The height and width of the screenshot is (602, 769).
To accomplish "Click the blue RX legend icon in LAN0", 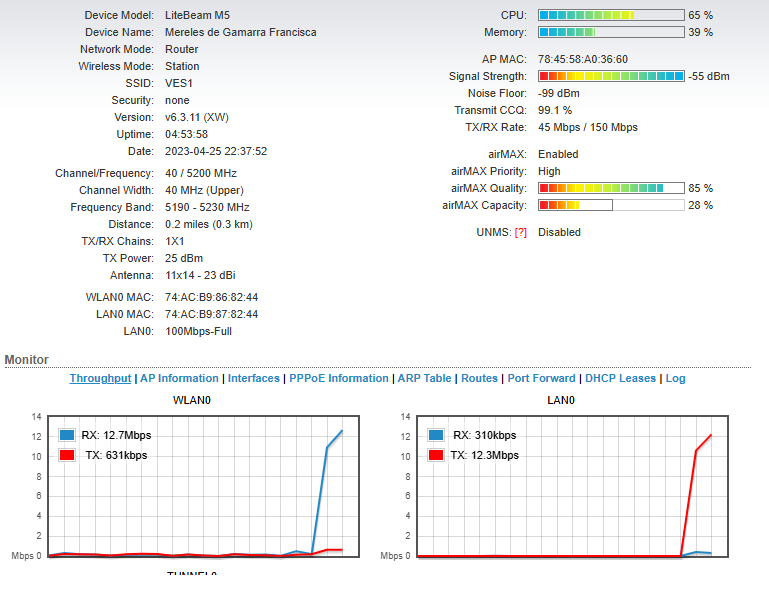I will click(x=436, y=435).
